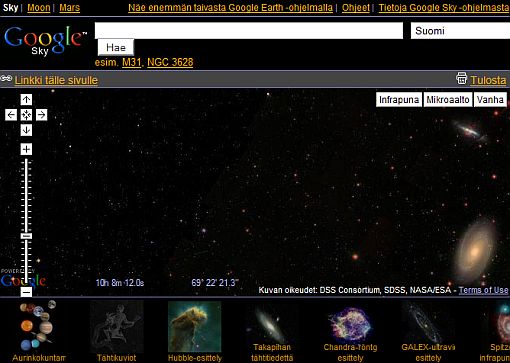Pan the sky map up
Image resolution: width=510 pixels, height=363 pixels.
(x=26, y=99)
